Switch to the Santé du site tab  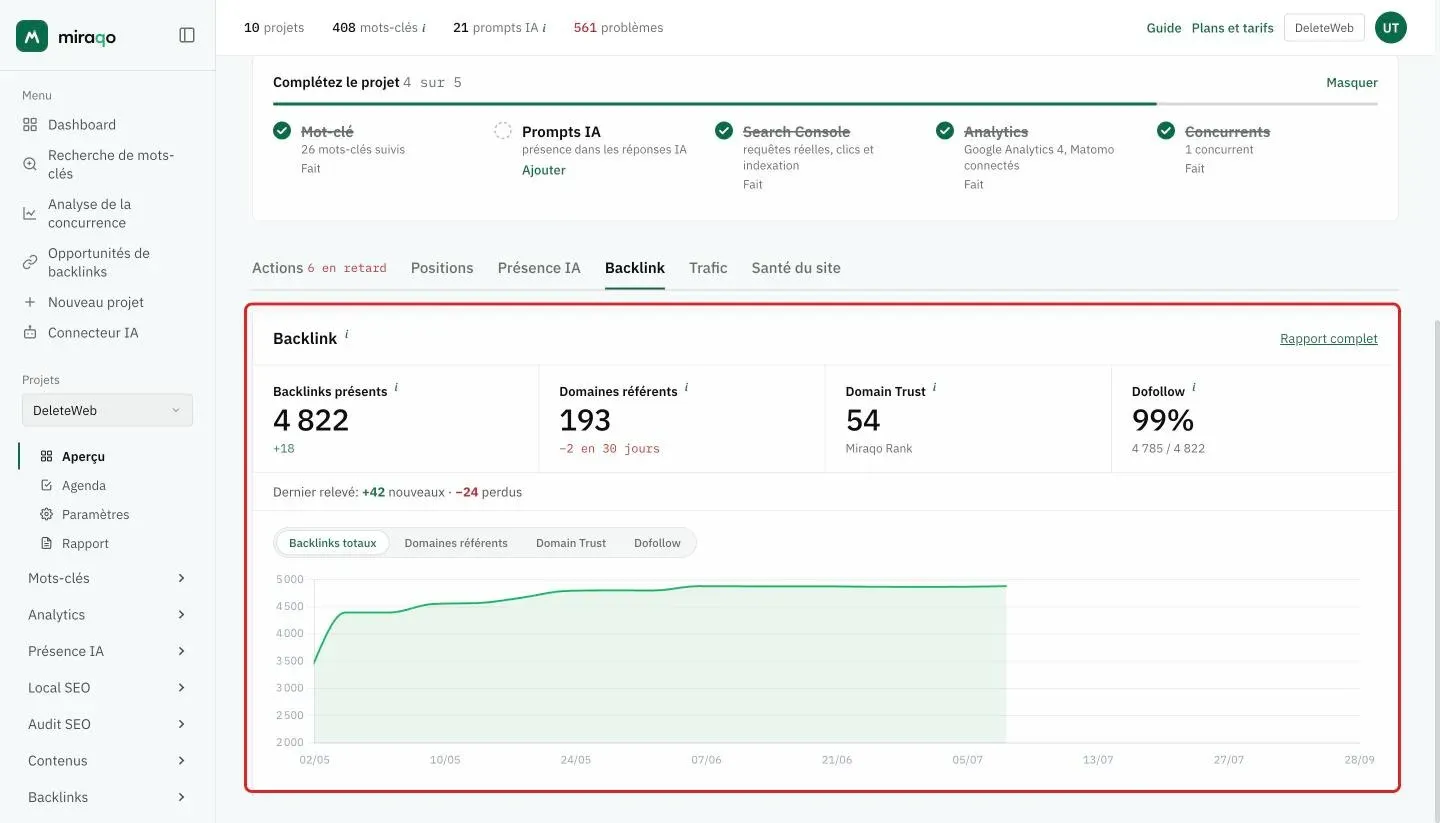tap(796, 268)
